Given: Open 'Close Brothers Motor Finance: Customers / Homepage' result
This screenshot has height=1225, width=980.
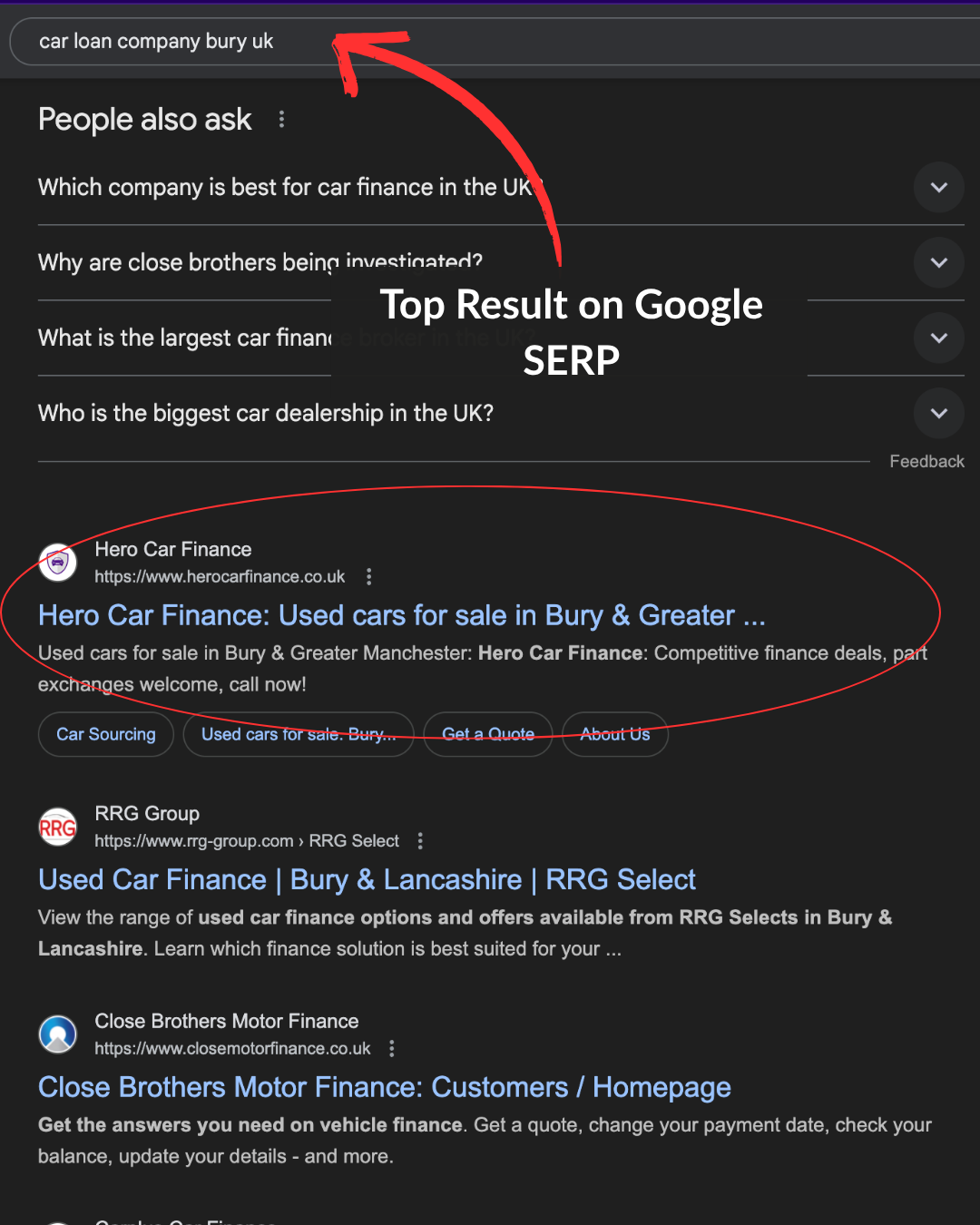Looking at the screenshot, I should click(x=384, y=1087).
